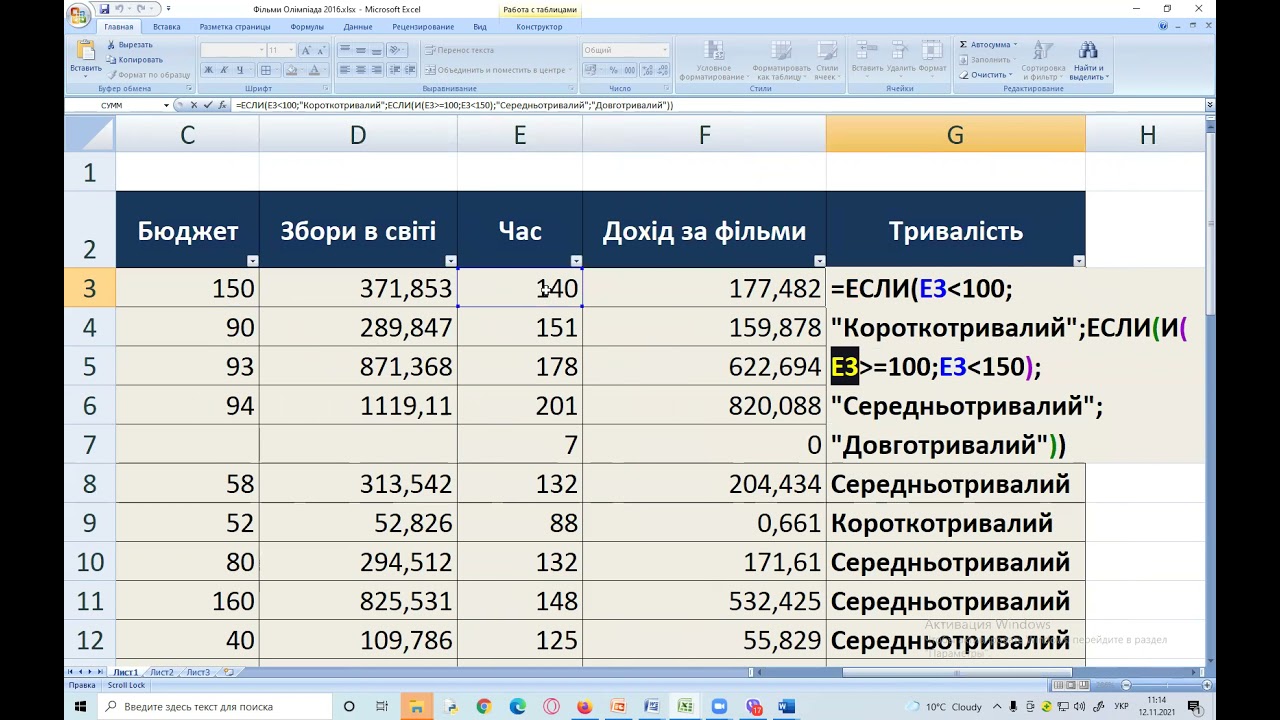Switch to sheet Лист2
This screenshot has height=720, width=1280.
[x=161, y=672]
